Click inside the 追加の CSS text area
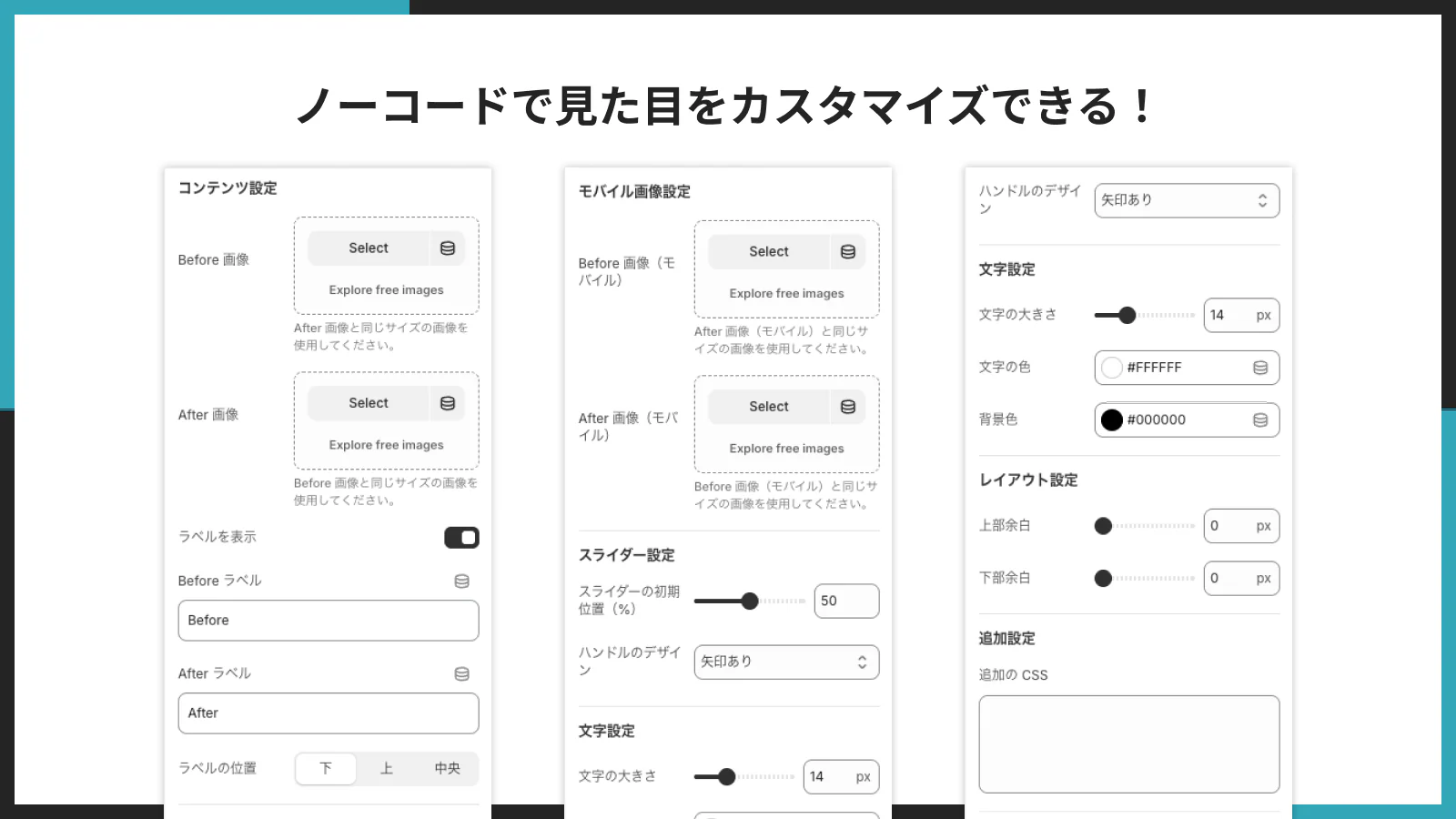 pos(1128,743)
